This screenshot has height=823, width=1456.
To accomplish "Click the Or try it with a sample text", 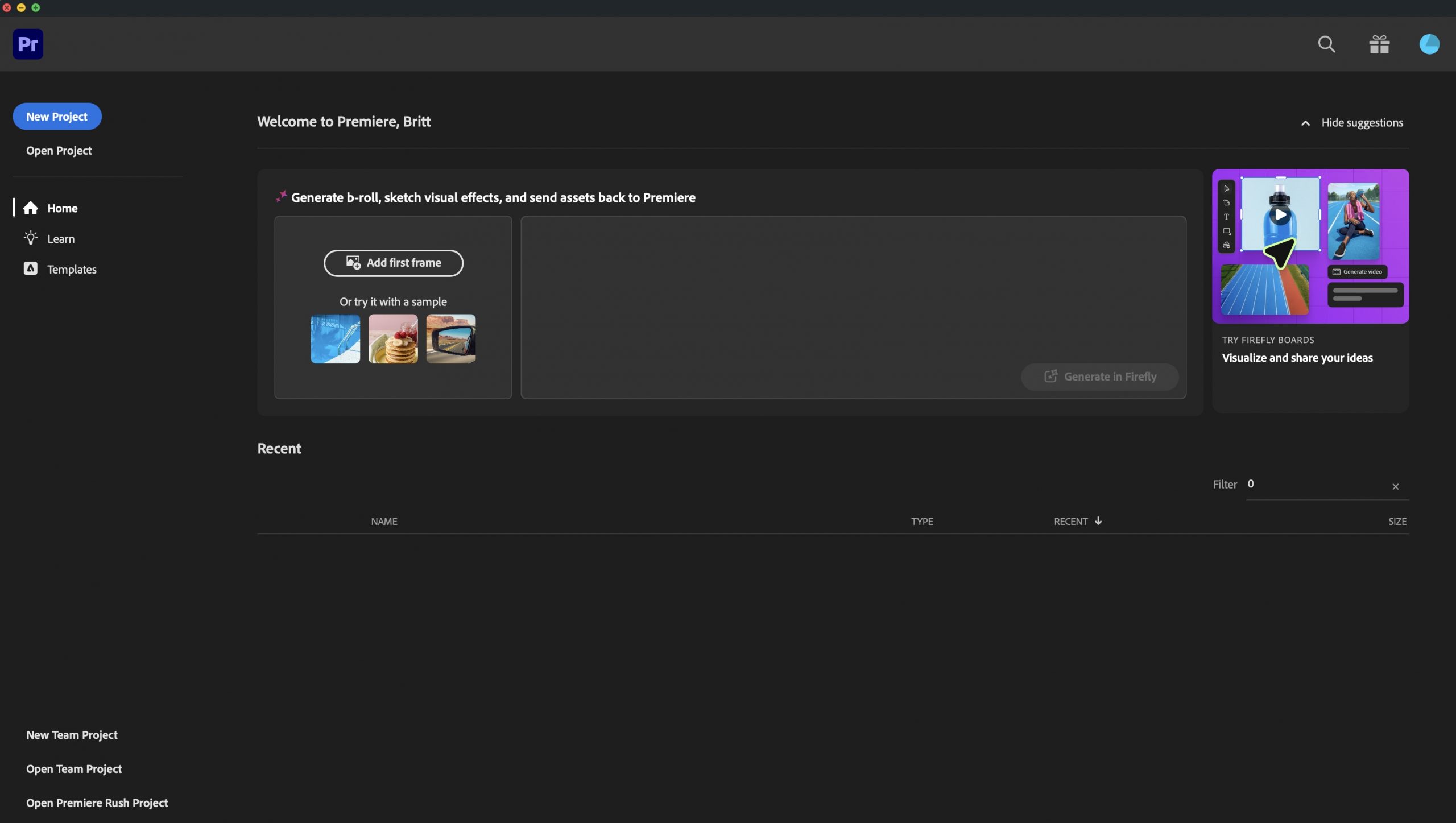I will tap(393, 302).
